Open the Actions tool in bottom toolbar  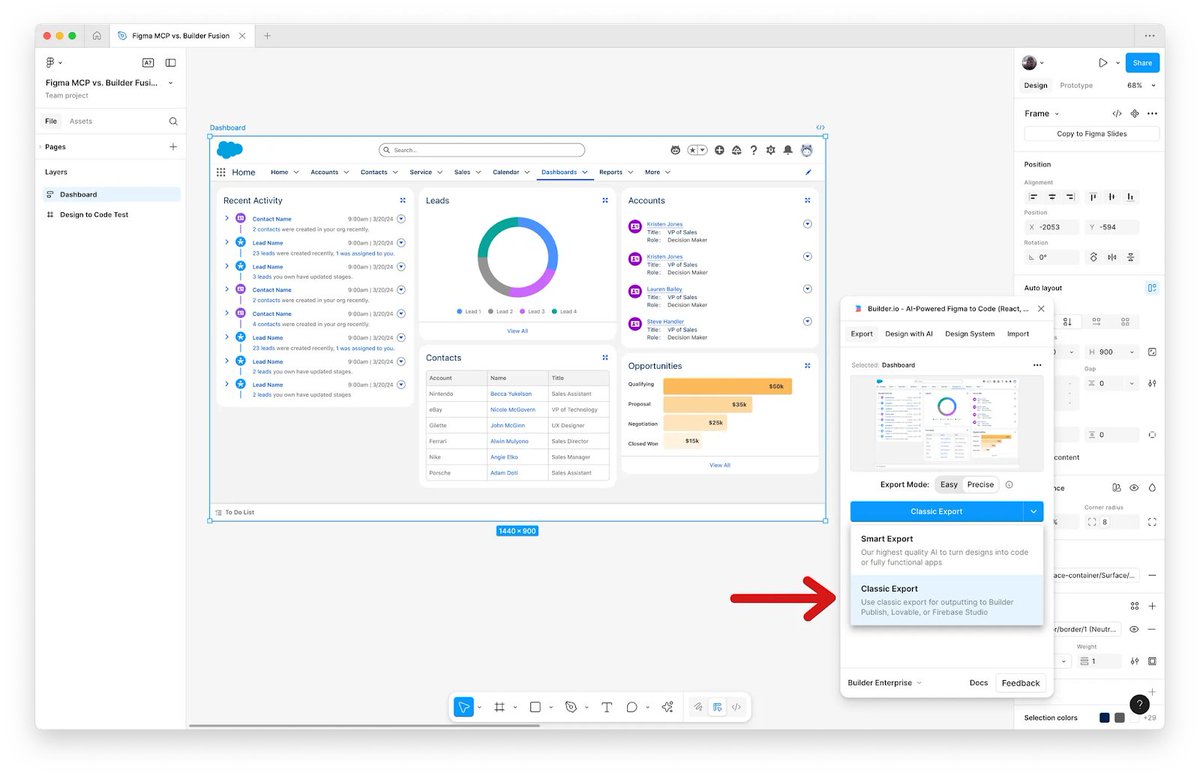point(667,707)
